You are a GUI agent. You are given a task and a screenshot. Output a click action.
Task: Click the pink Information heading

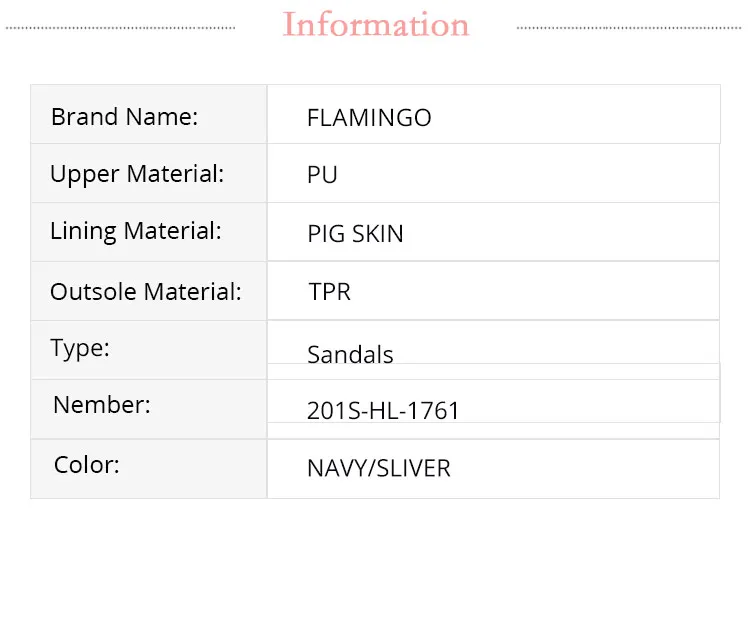[376, 25]
